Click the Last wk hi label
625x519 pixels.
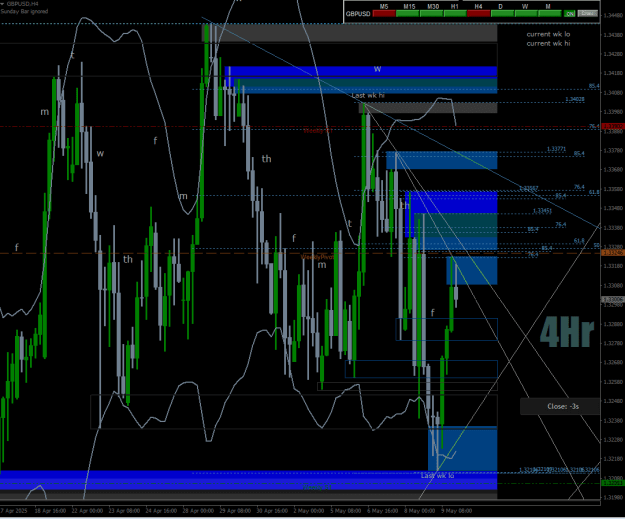[368, 95]
